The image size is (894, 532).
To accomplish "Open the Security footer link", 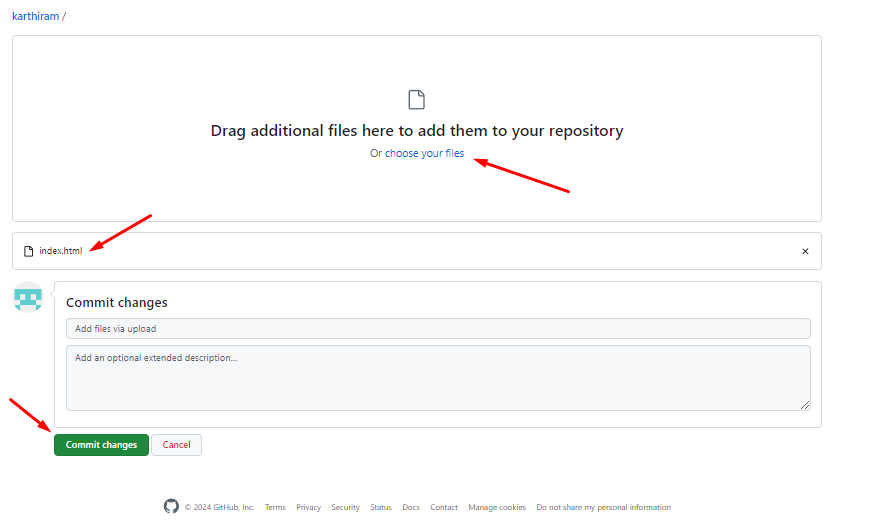I will (x=345, y=507).
